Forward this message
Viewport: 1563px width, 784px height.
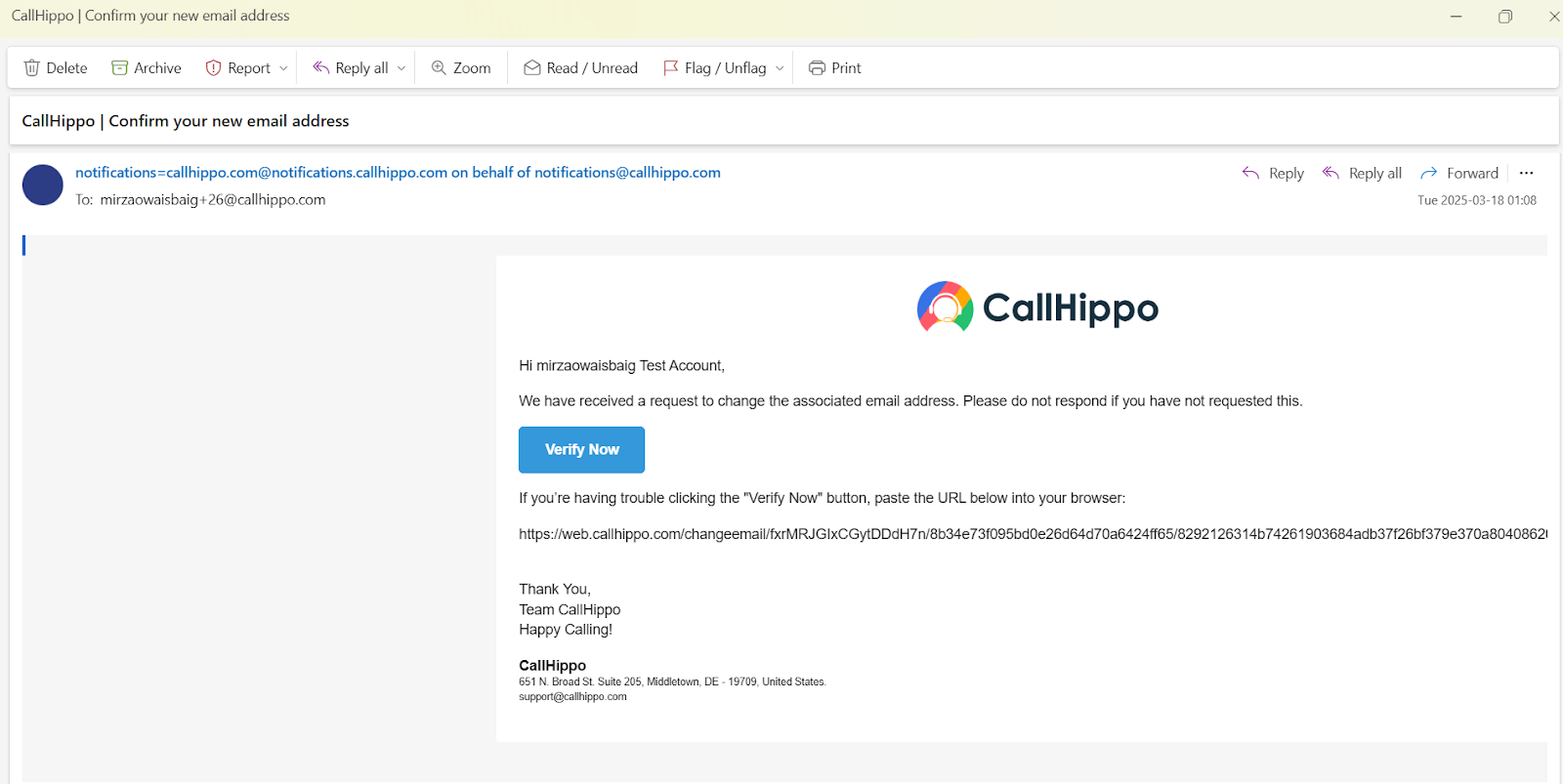point(1459,173)
